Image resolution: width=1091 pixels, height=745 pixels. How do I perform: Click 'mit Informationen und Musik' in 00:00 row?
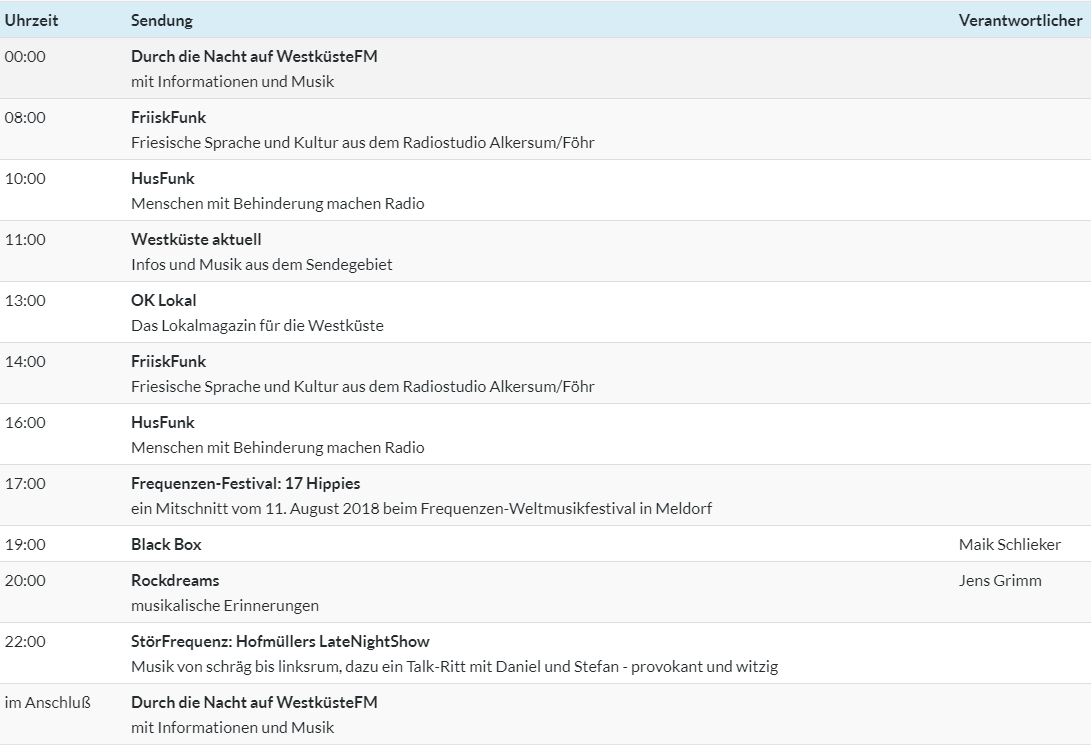[x=232, y=81]
